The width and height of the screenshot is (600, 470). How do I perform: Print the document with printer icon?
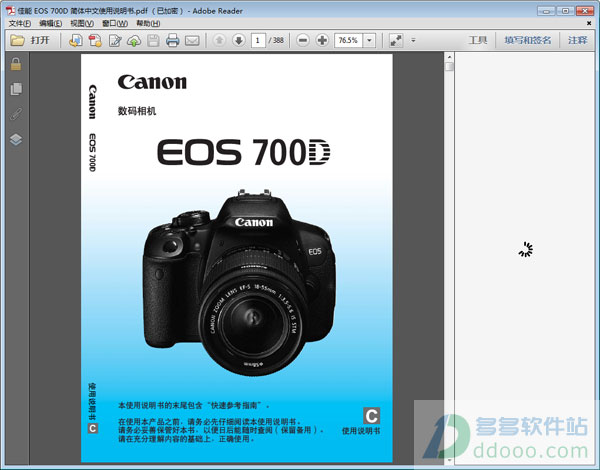pos(172,40)
